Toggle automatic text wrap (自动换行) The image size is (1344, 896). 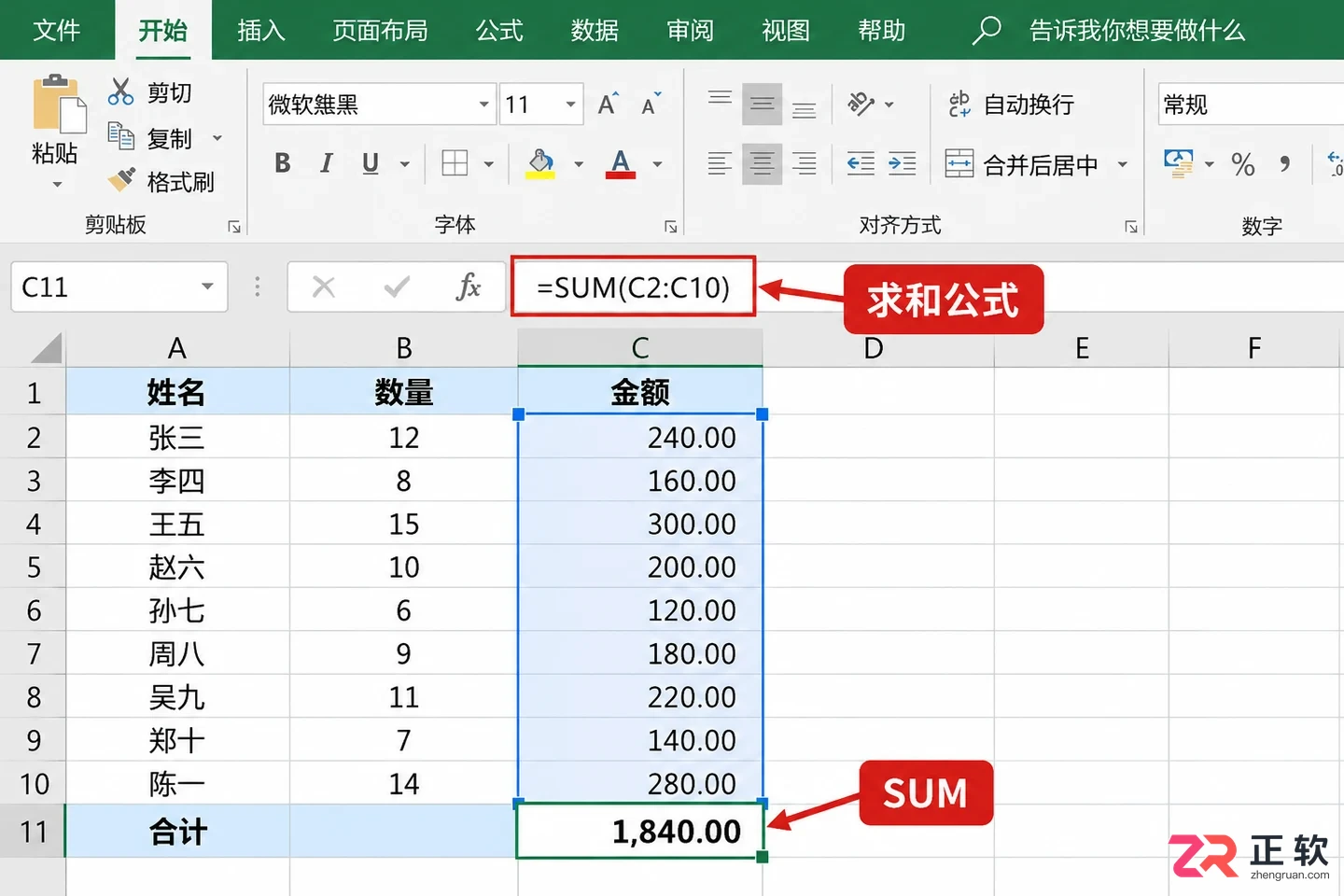(1011, 104)
